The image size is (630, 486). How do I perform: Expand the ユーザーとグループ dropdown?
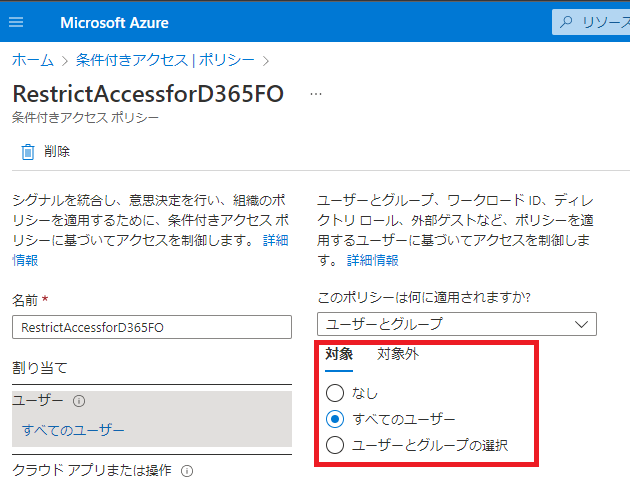tap(457, 324)
